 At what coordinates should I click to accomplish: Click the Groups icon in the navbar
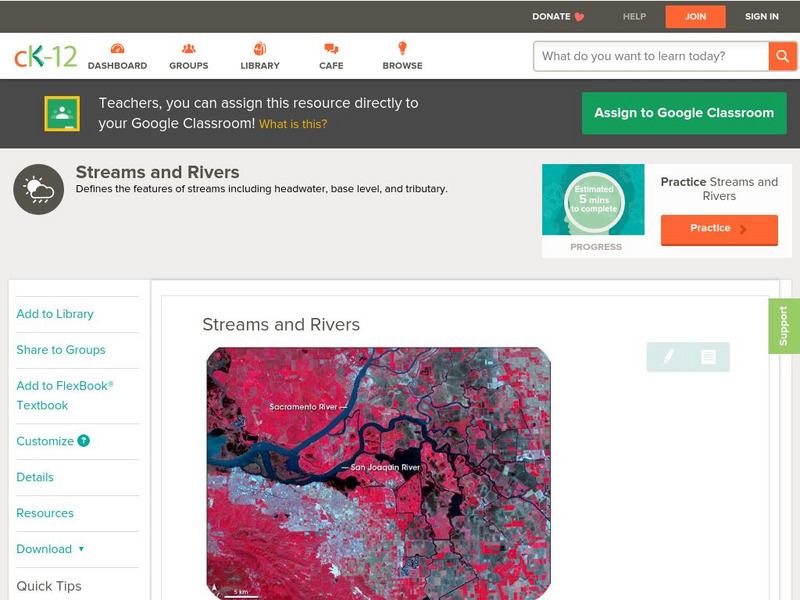188,48
